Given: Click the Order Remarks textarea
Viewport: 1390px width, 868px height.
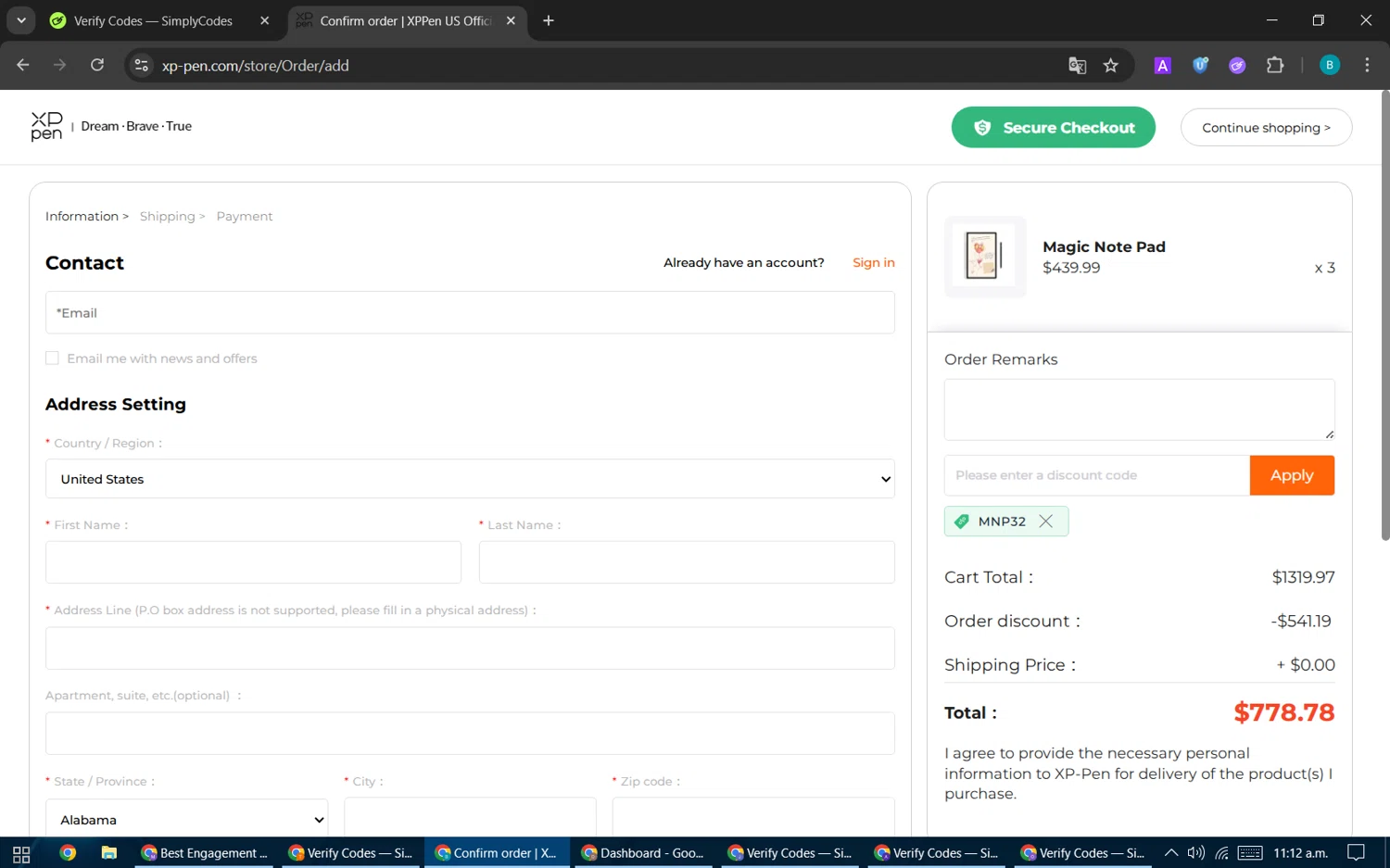Looking at the screenshot, I should 1139,409.
